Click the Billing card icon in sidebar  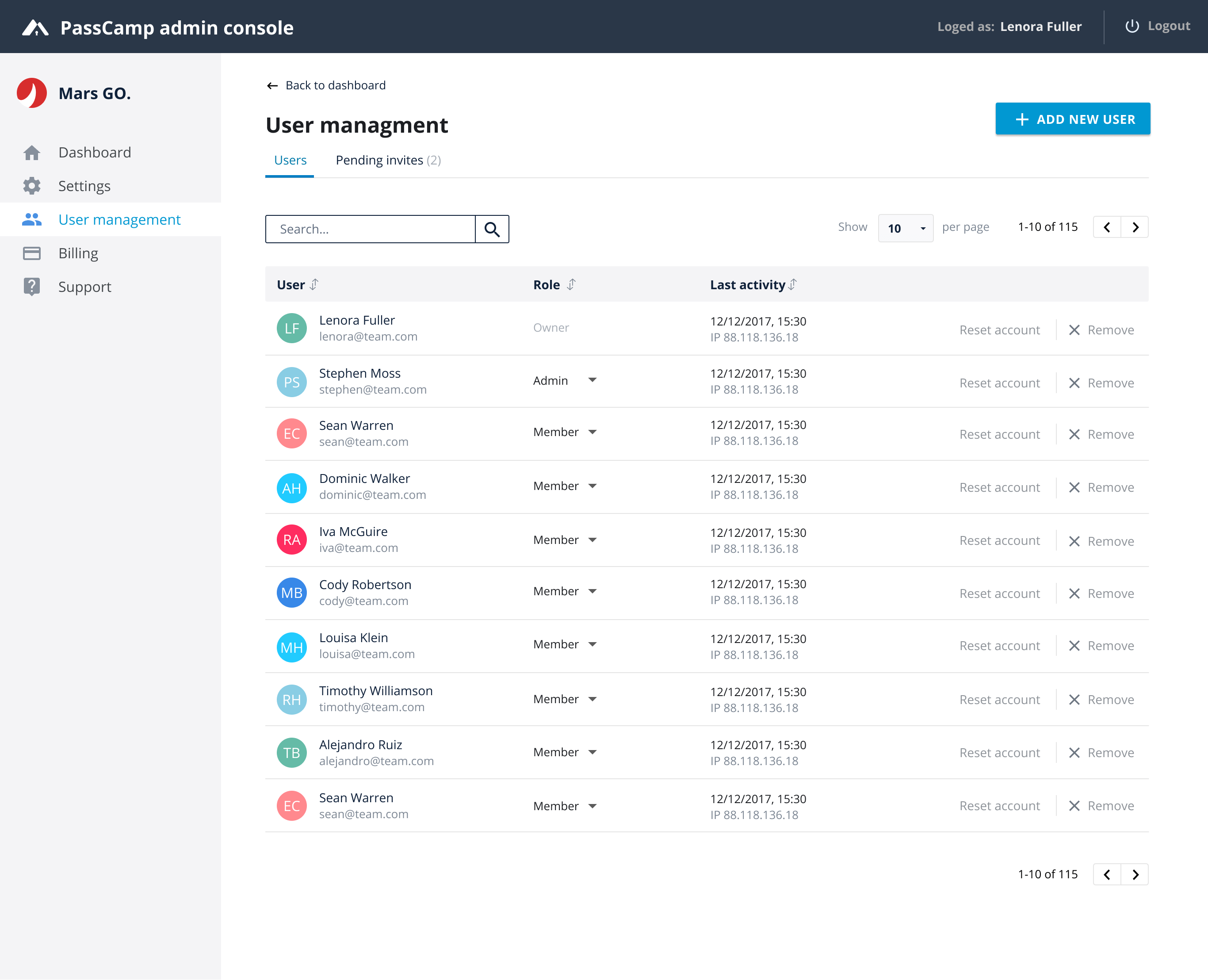31,253
